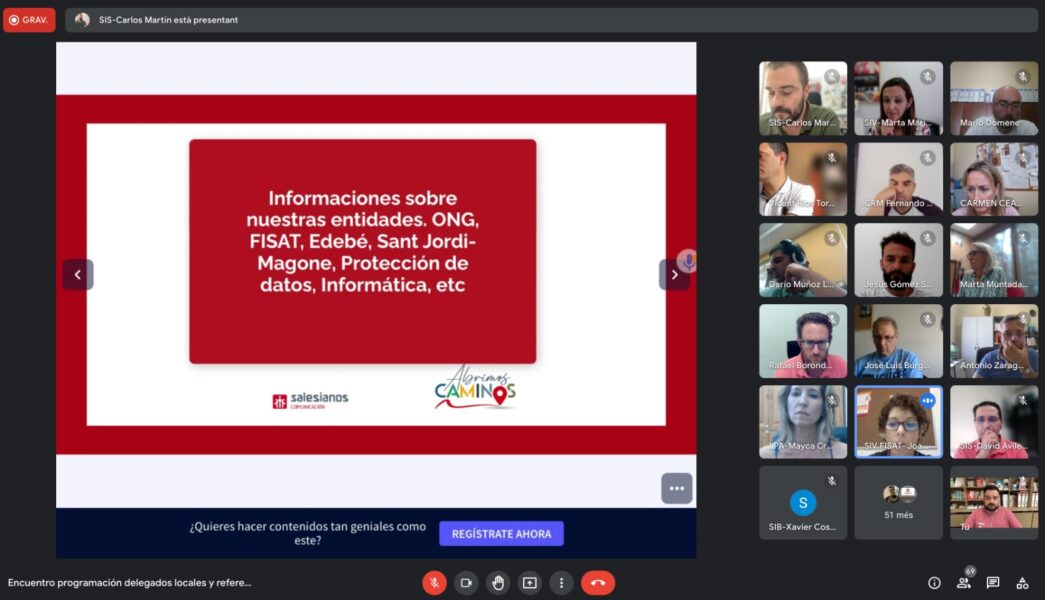Toggle the camera on or off
1045x600 pixels.
[466, 583]
